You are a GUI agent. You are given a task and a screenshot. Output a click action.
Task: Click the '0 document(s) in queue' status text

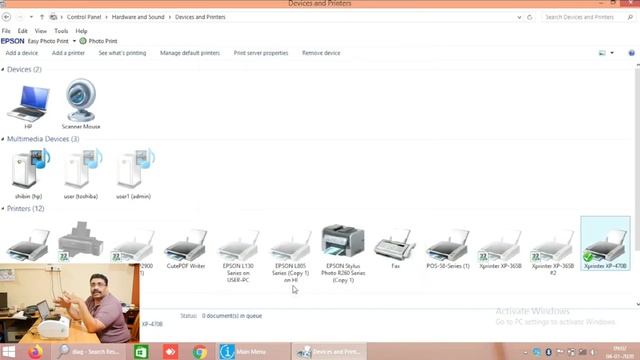coord(232,316)
